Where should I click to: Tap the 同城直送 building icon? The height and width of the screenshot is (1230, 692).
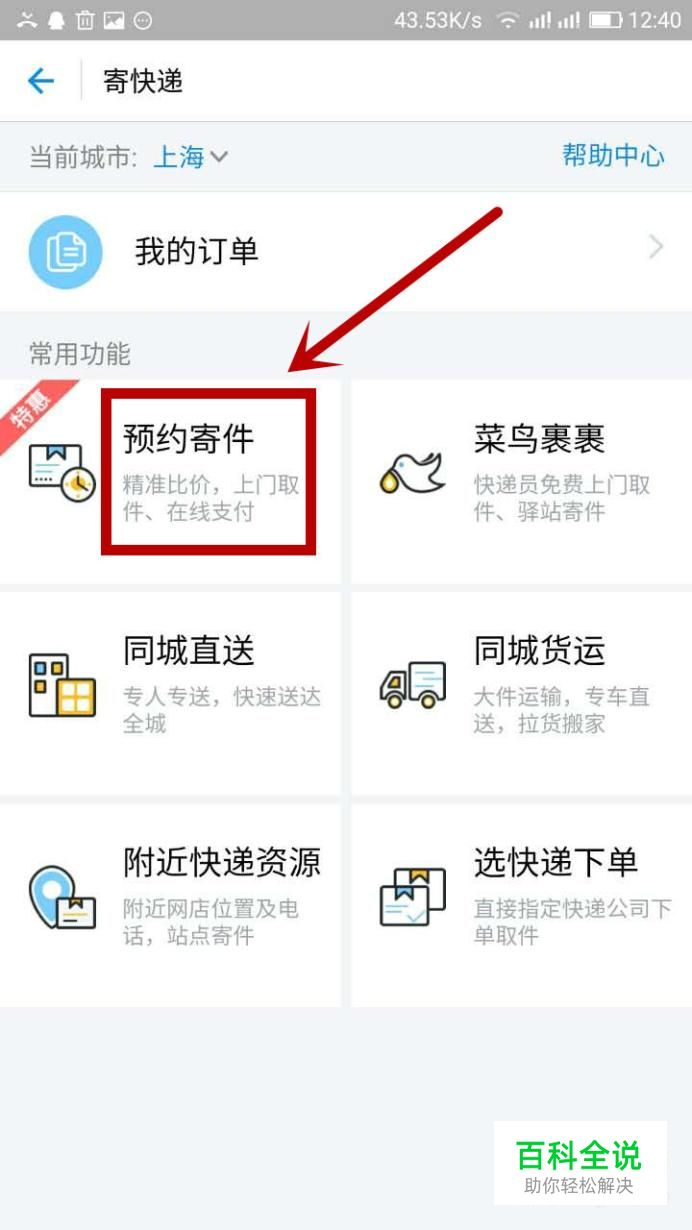[62, 685]
